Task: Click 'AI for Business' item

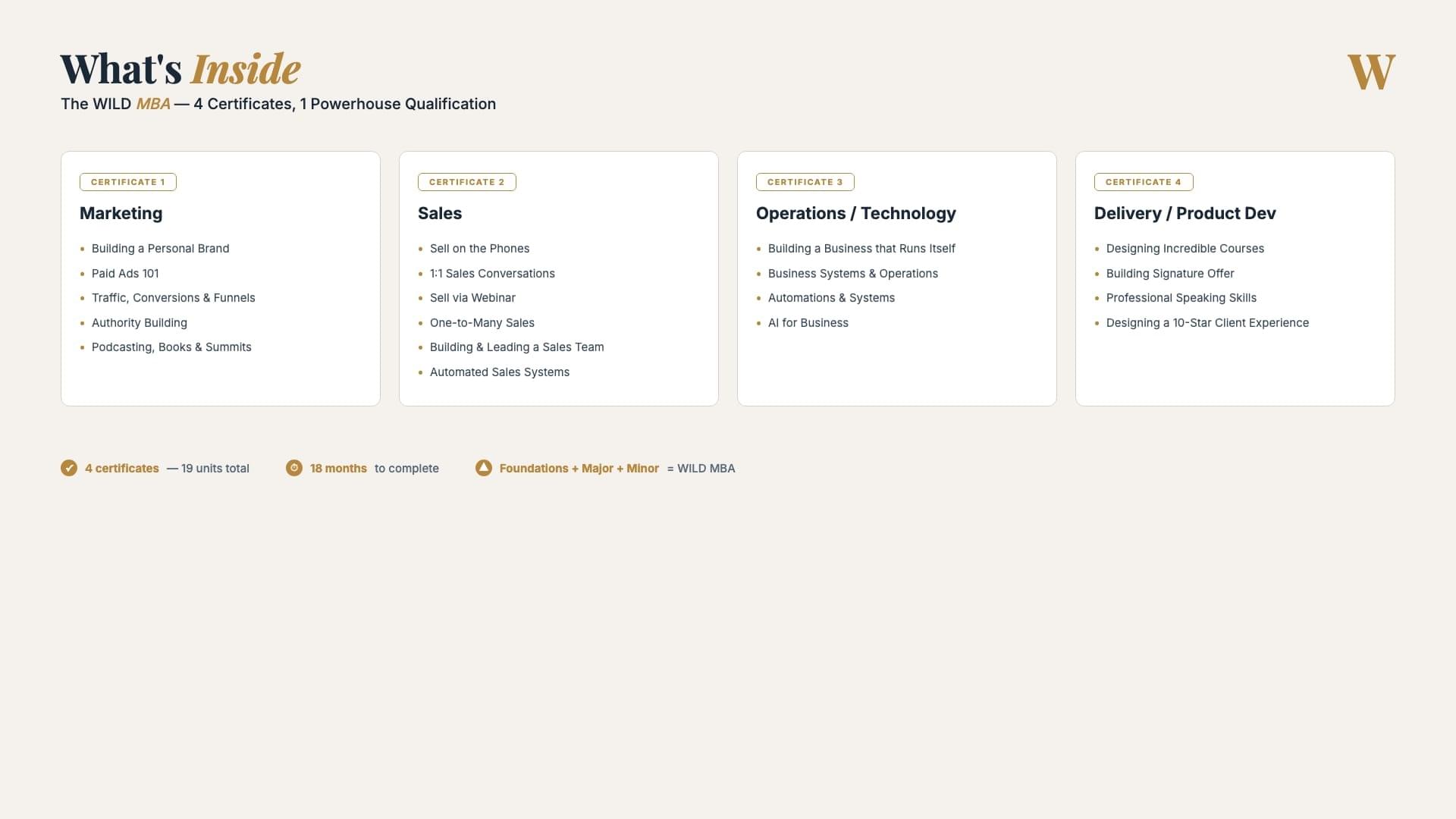Action: [808, 323]
